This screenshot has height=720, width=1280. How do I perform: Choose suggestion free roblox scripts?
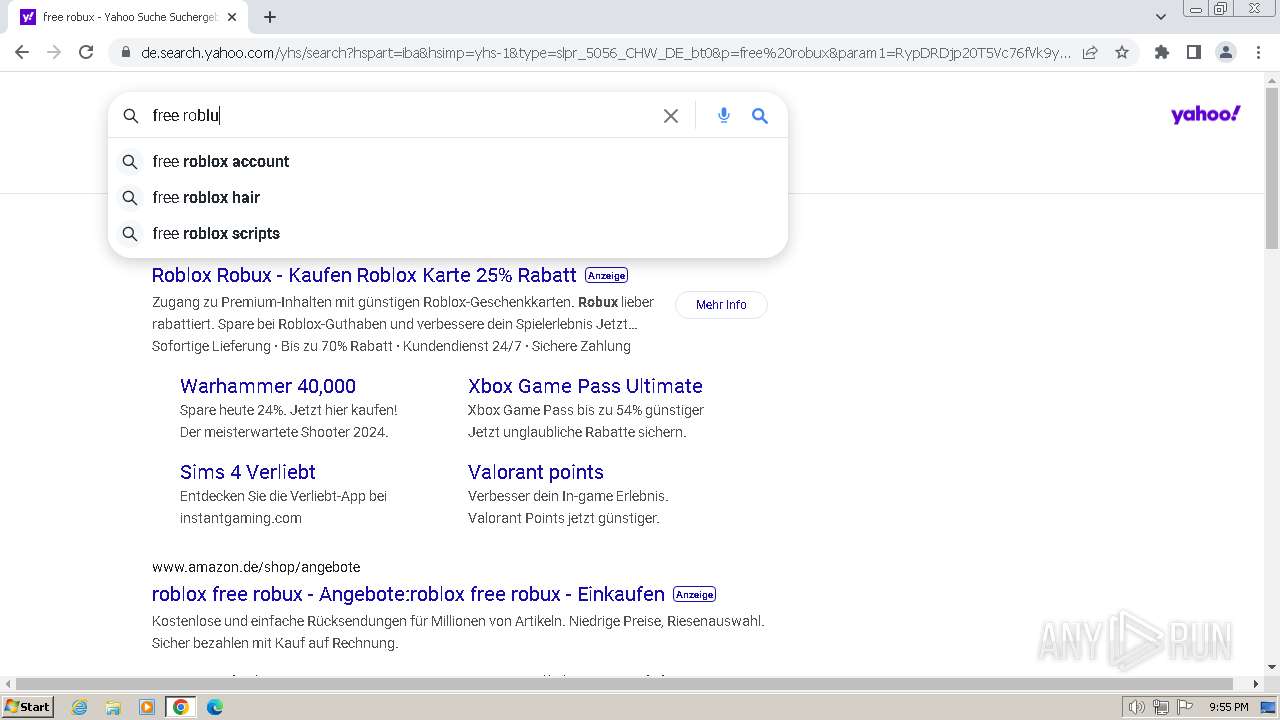[x=448, y=233]
